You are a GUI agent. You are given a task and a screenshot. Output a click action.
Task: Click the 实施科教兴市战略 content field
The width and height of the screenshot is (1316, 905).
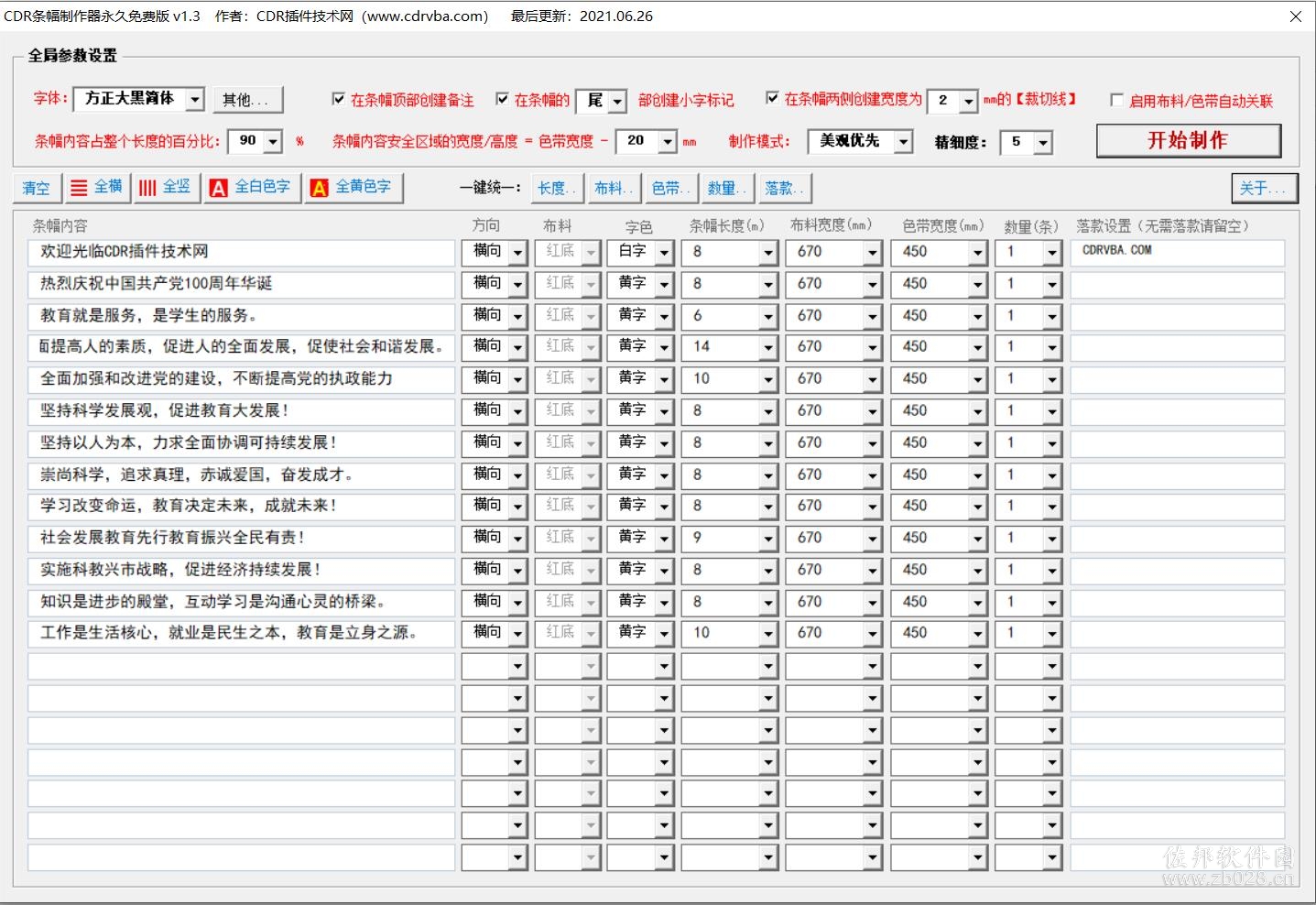click(x=242, y=571)
